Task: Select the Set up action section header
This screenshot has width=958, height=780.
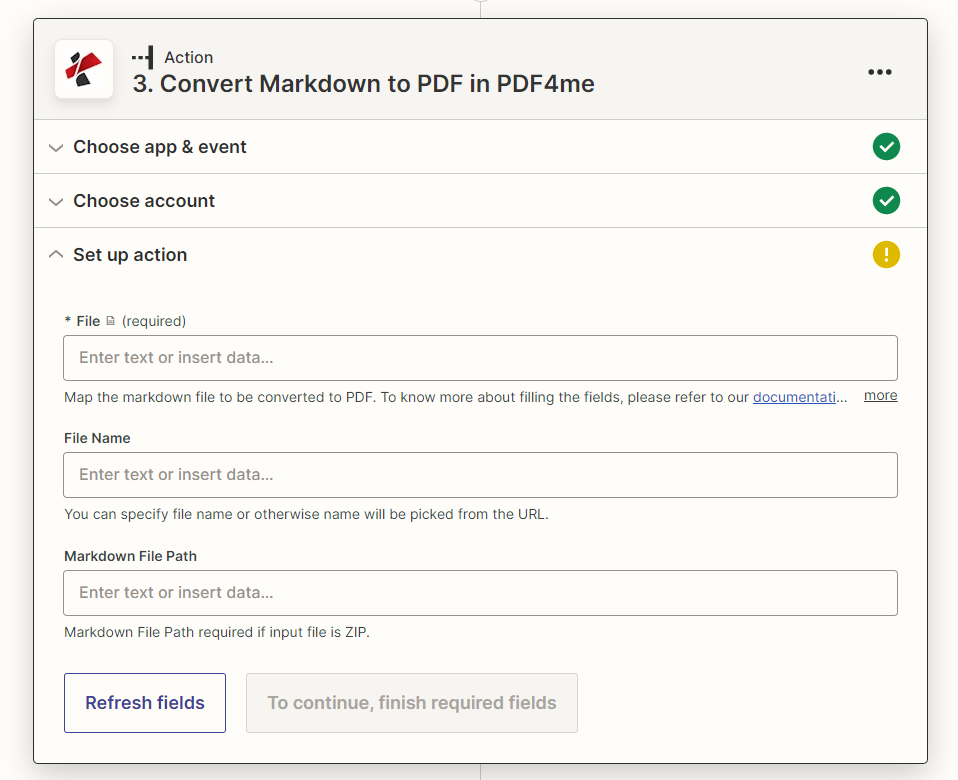Action: pos(129,254)
